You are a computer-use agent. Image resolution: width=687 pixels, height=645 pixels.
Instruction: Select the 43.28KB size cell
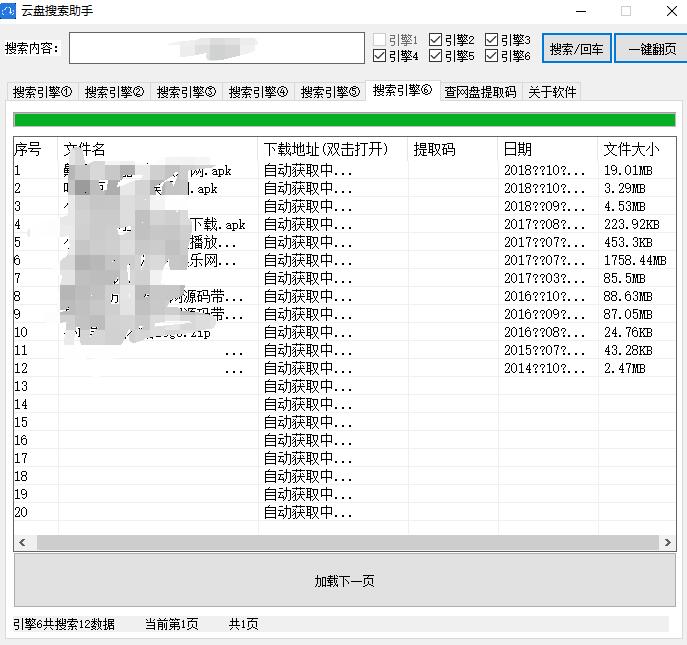[628, 350]
